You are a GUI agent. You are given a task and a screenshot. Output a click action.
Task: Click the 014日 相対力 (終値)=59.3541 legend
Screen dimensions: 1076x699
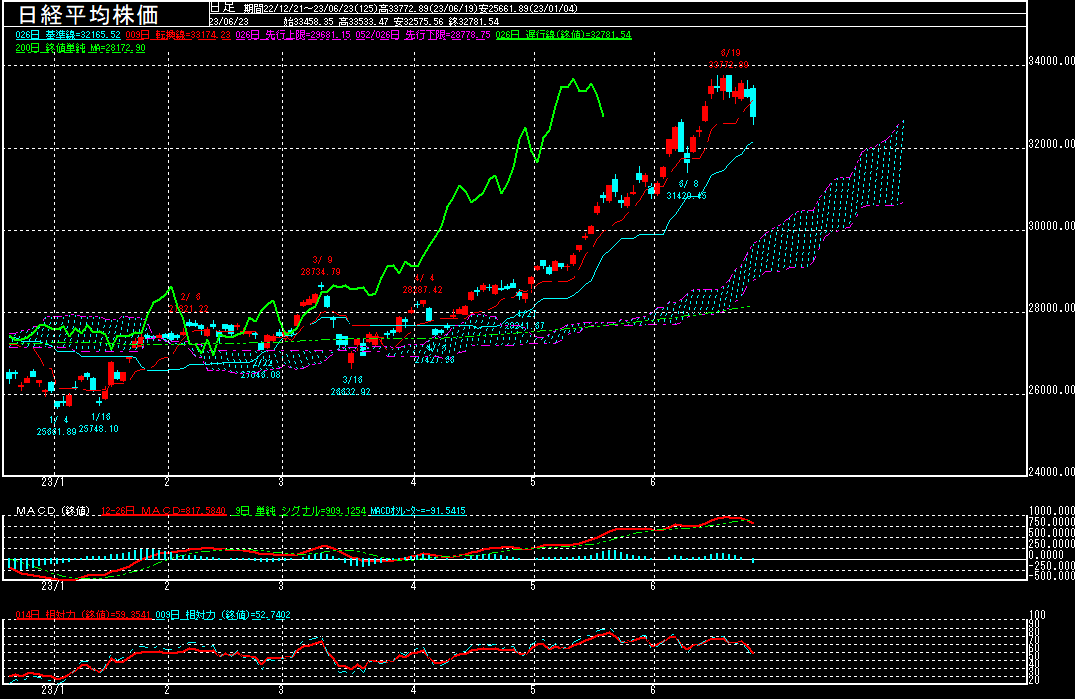coord(83,615)
